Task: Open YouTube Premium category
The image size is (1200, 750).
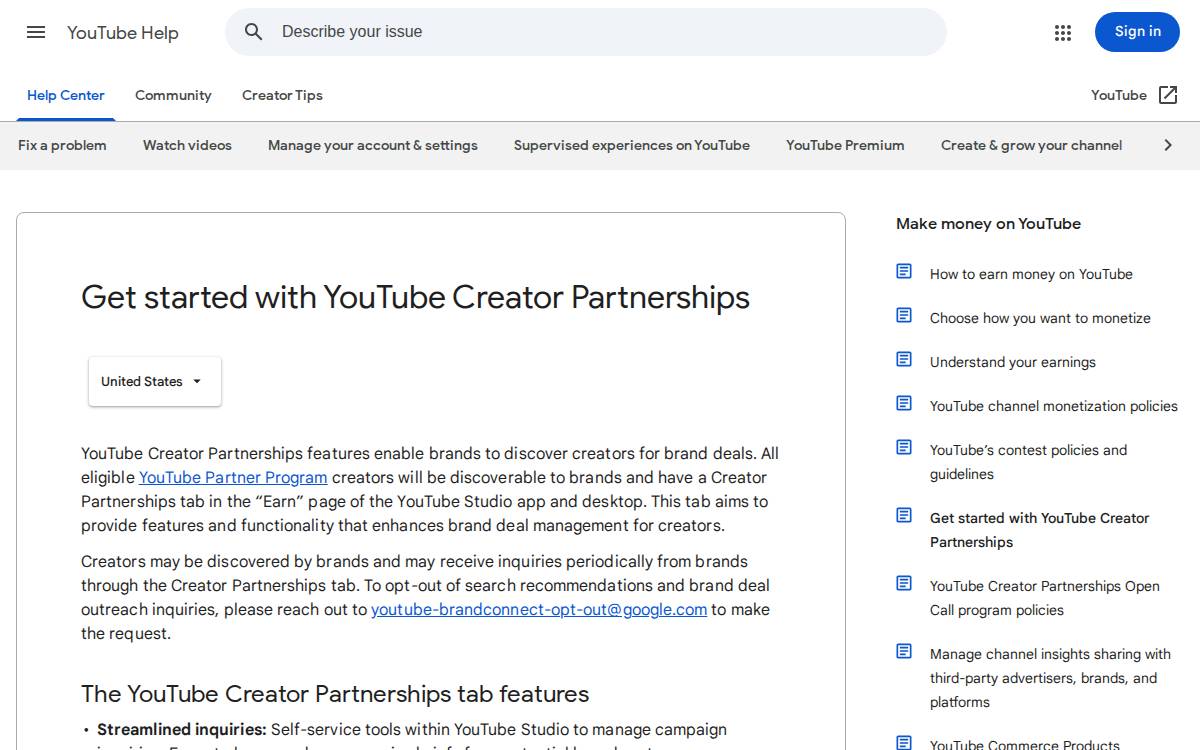Action: (x=845, y=145)
